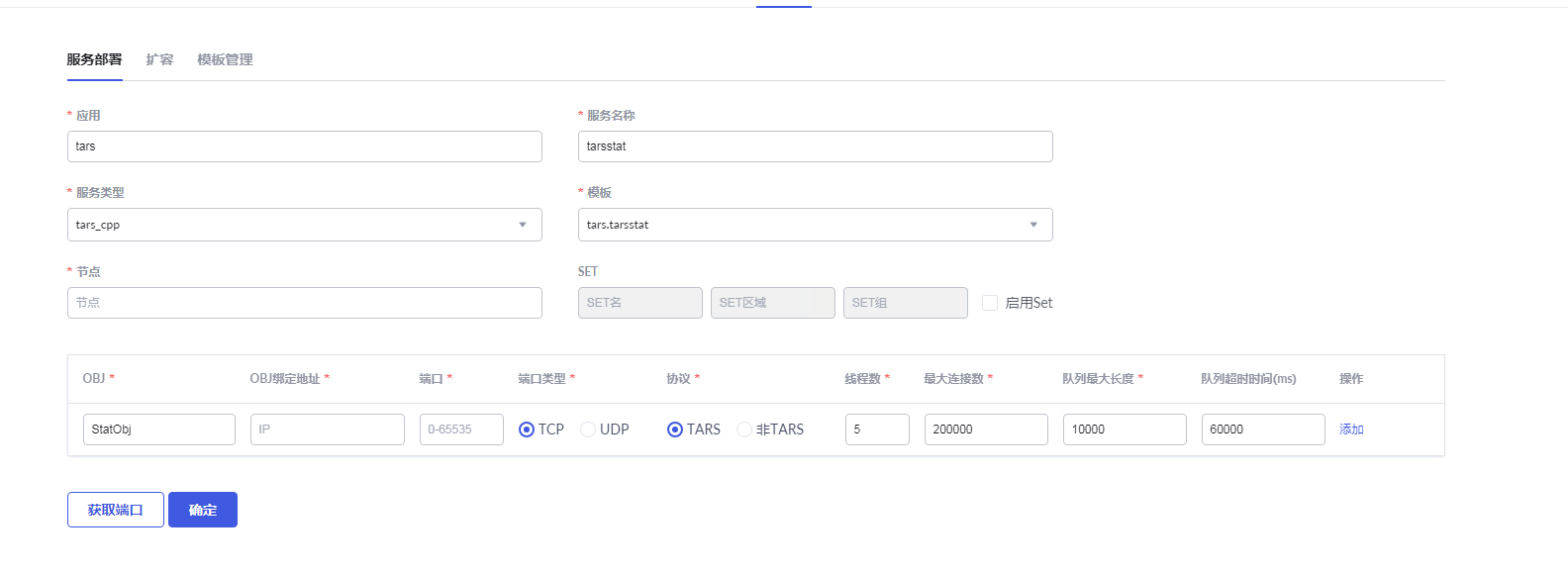Viewport: 1568px width, 573px height.
Task: Click the 服务名称 field containing tarsstat
Action: [815, 146]
